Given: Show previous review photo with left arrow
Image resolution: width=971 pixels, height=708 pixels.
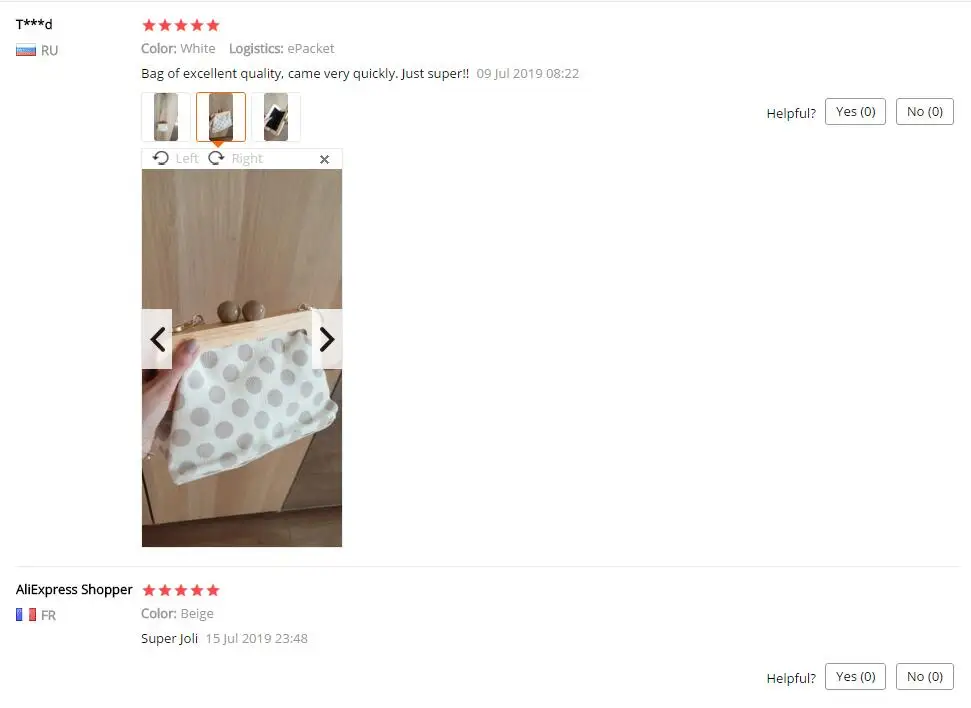Looking at the screenshot, I should pyautogui.click(x=157, y=339).
